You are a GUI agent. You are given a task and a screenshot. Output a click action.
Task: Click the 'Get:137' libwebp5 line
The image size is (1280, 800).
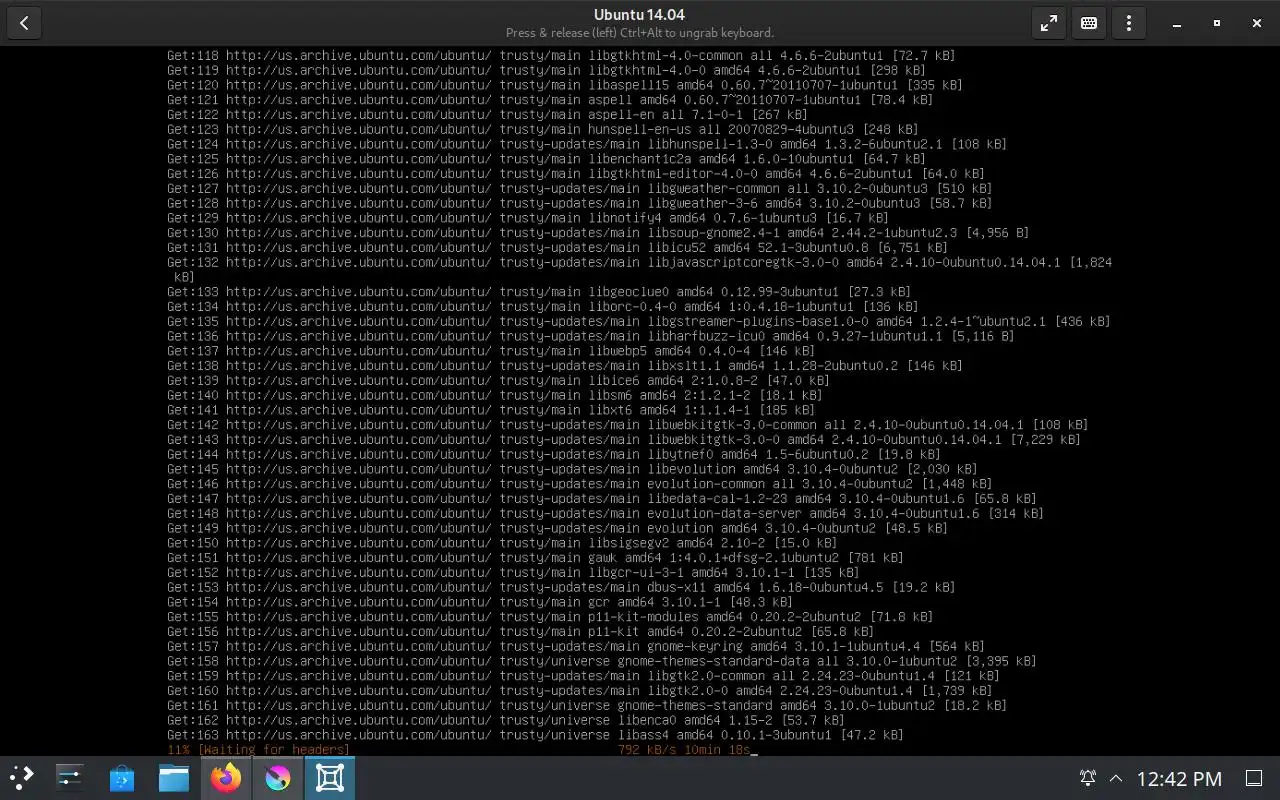491,351
